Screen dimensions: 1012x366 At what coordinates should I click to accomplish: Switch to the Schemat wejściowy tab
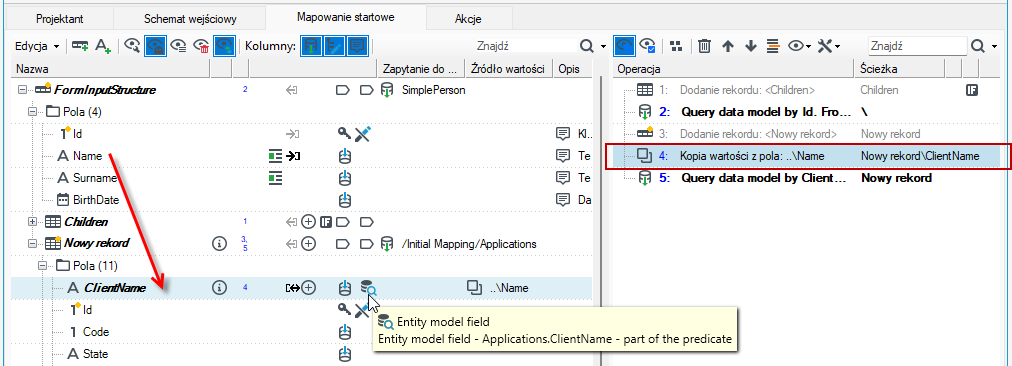click(x=189, y=19)
